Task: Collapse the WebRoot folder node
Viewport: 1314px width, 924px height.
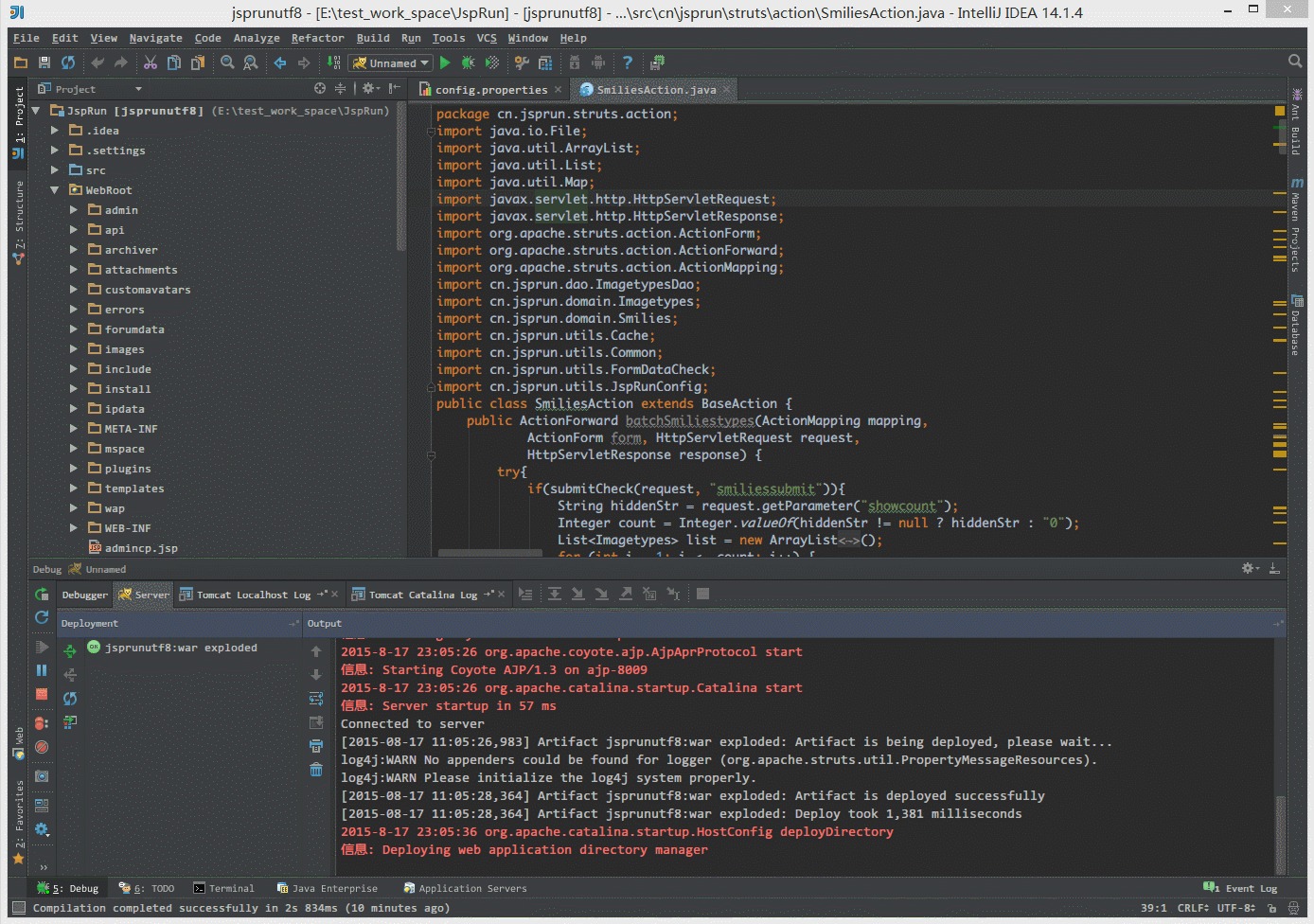Action: (55, 190)
